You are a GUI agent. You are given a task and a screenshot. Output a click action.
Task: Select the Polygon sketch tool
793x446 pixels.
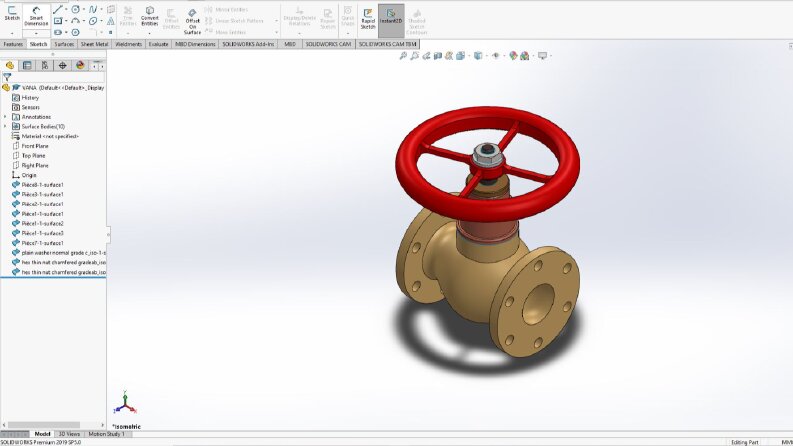click(x=75, y=32)
